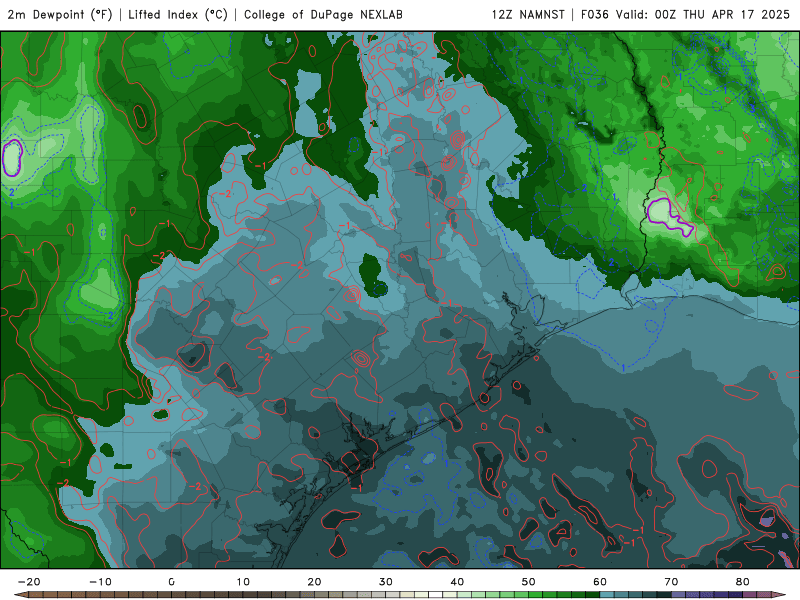Click the purple contour in the light-green eastern area
This screenshot has height=600, width=800.
(668, 216)
